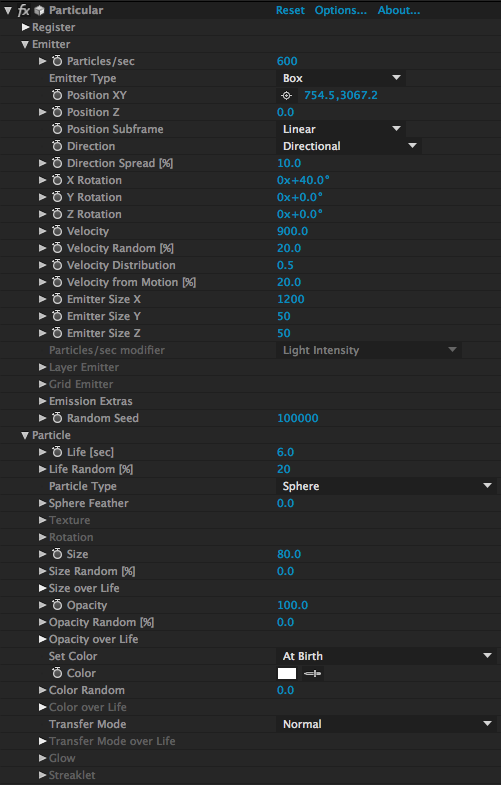This screenshot has width=501, height=785.
Task: Click the Particles/sec stopwatch icon
Action: [57, 61]
